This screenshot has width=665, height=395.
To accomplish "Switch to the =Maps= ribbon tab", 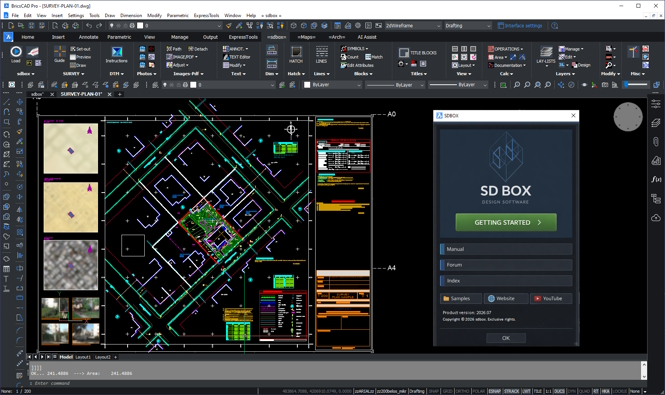I will pyautogui.click(x=306, y=37).
